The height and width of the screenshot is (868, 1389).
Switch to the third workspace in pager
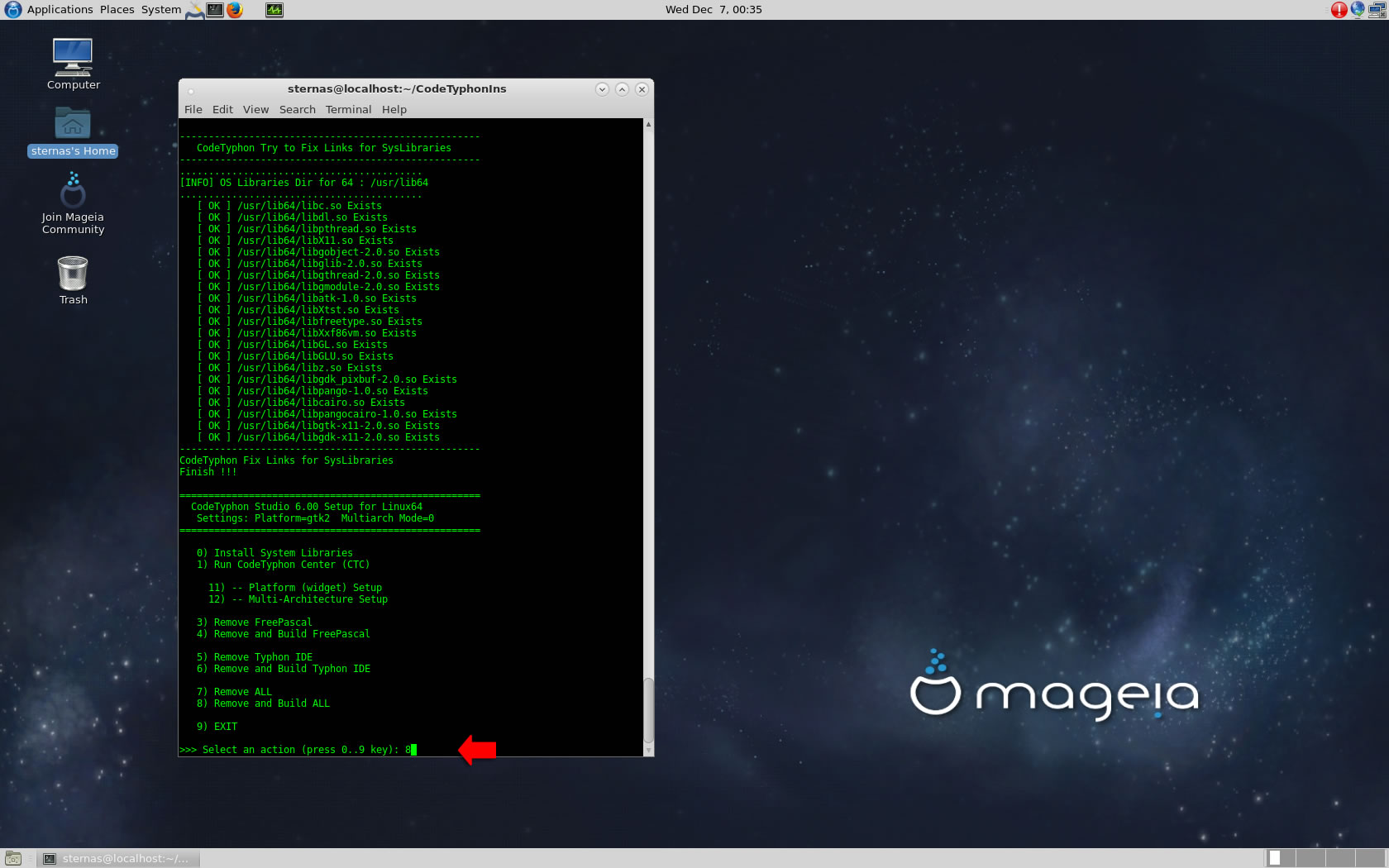pyautogui.click(x=1341, y=858)
